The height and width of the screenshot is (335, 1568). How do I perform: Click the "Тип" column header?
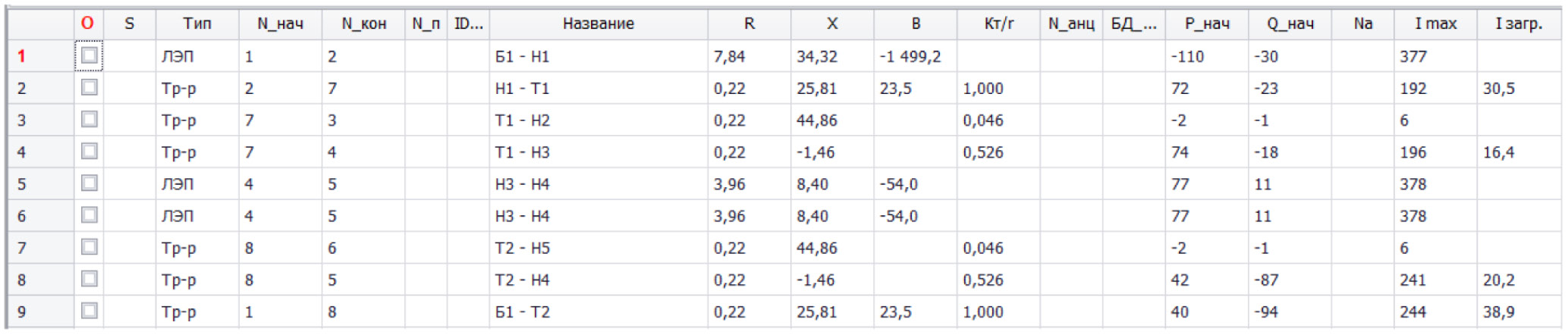coord(197,24)
